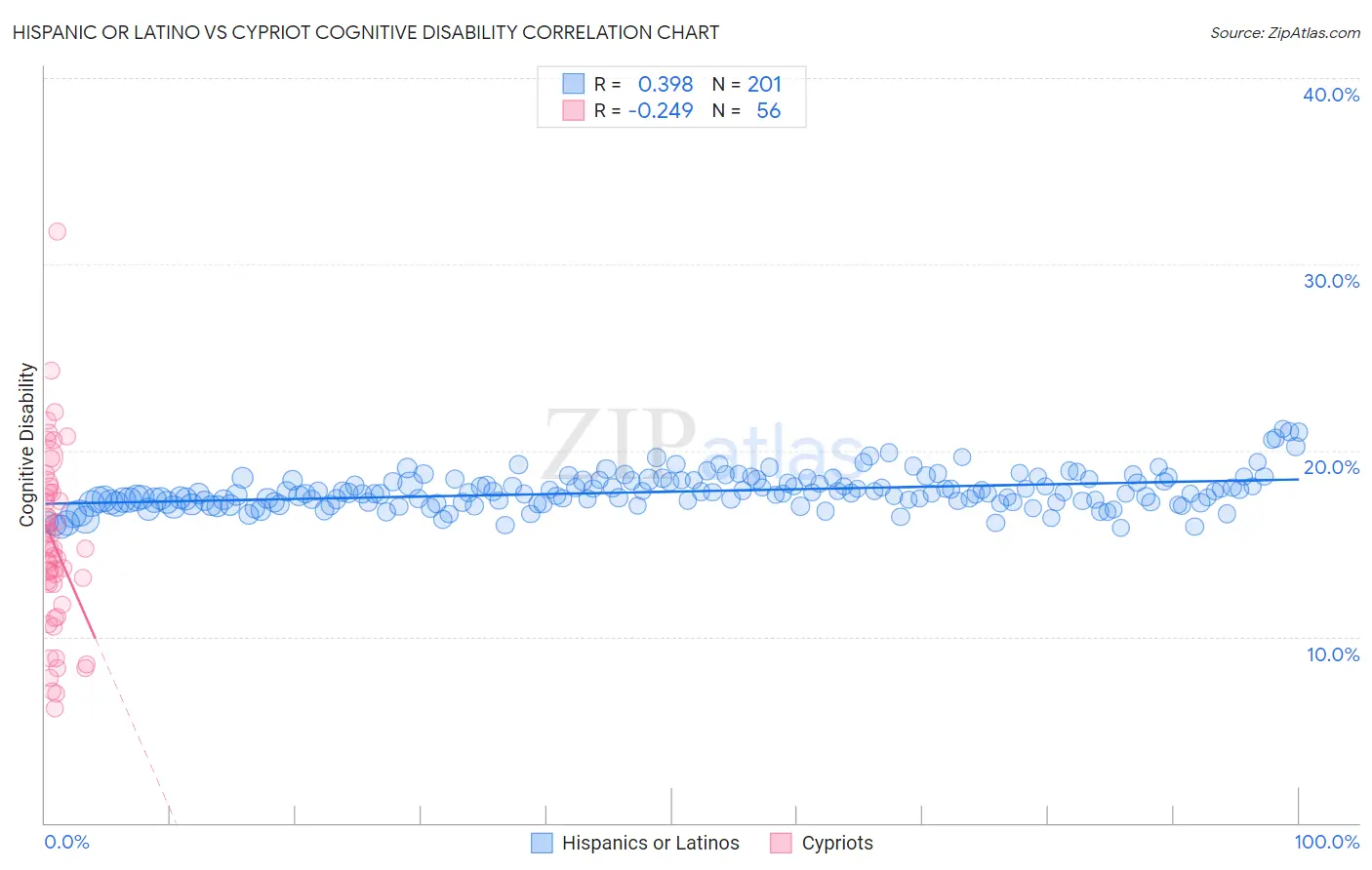1372x870 pixels.
Task: Click the 40.0% y-axis label
Action: (x=1331, y=95)
